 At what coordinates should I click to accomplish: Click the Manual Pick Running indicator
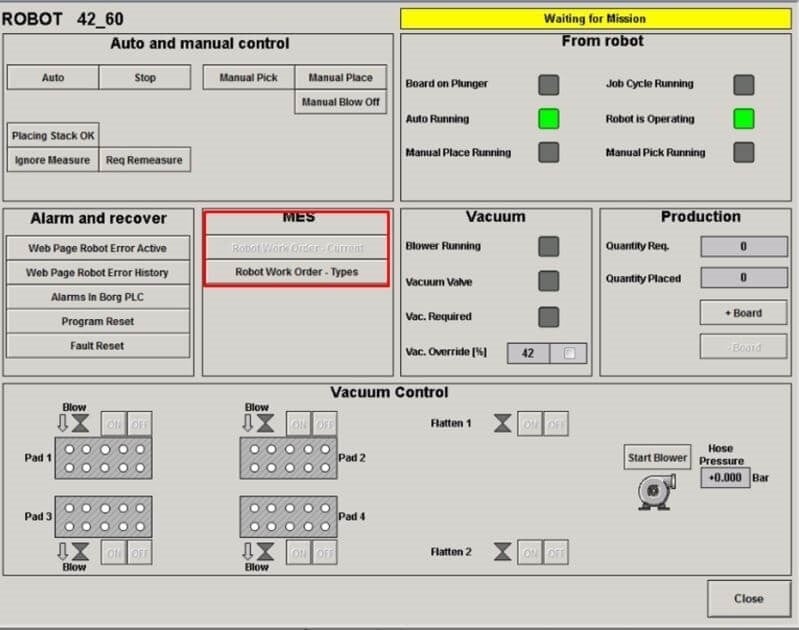(x=743, y=152)
